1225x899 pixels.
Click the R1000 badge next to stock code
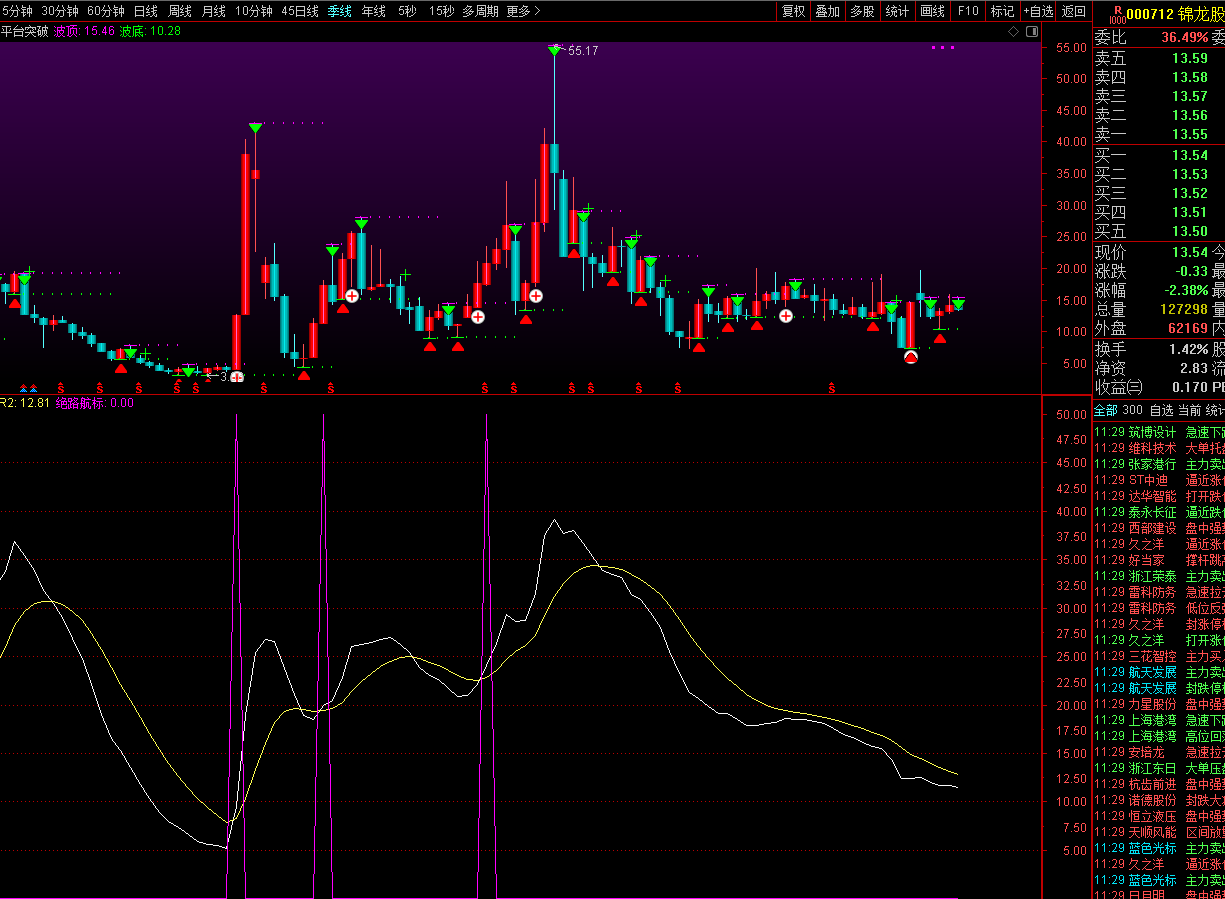(1117, 13)
